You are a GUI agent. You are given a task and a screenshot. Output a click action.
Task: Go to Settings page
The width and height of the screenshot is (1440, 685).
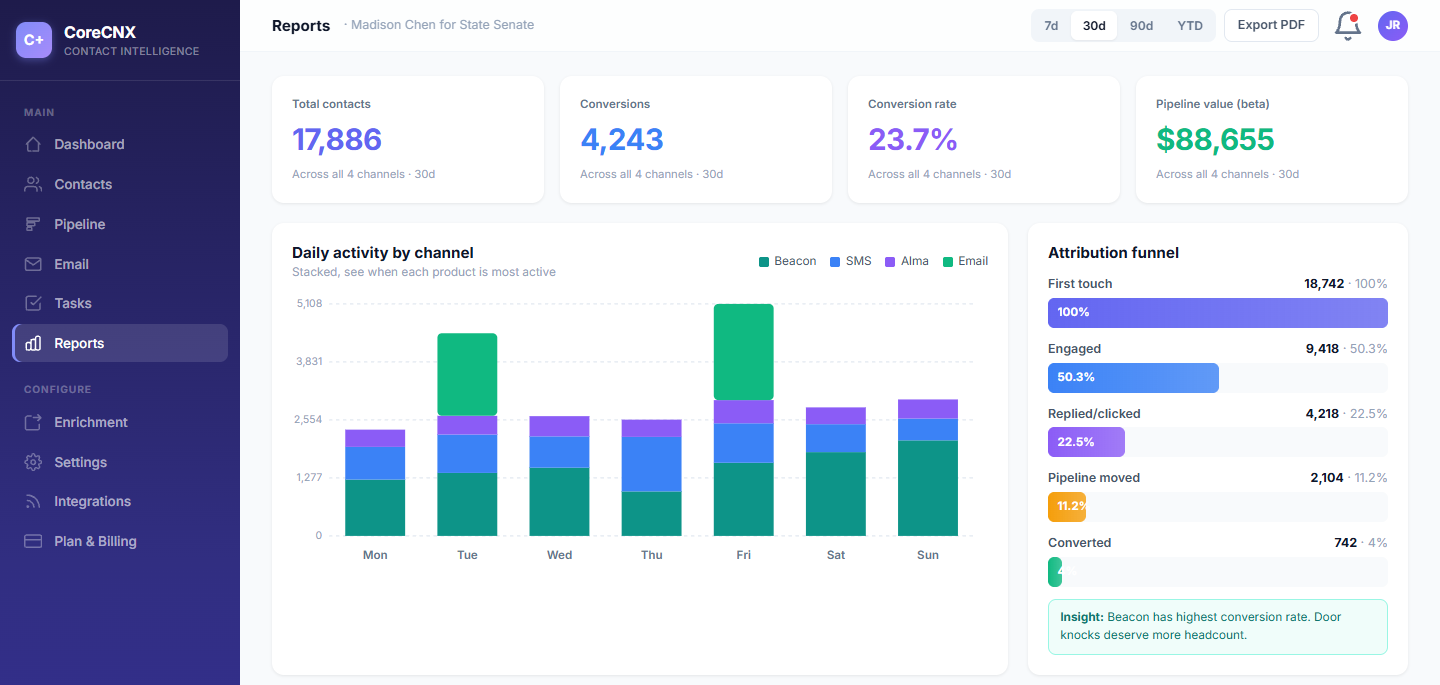[120, 462]
